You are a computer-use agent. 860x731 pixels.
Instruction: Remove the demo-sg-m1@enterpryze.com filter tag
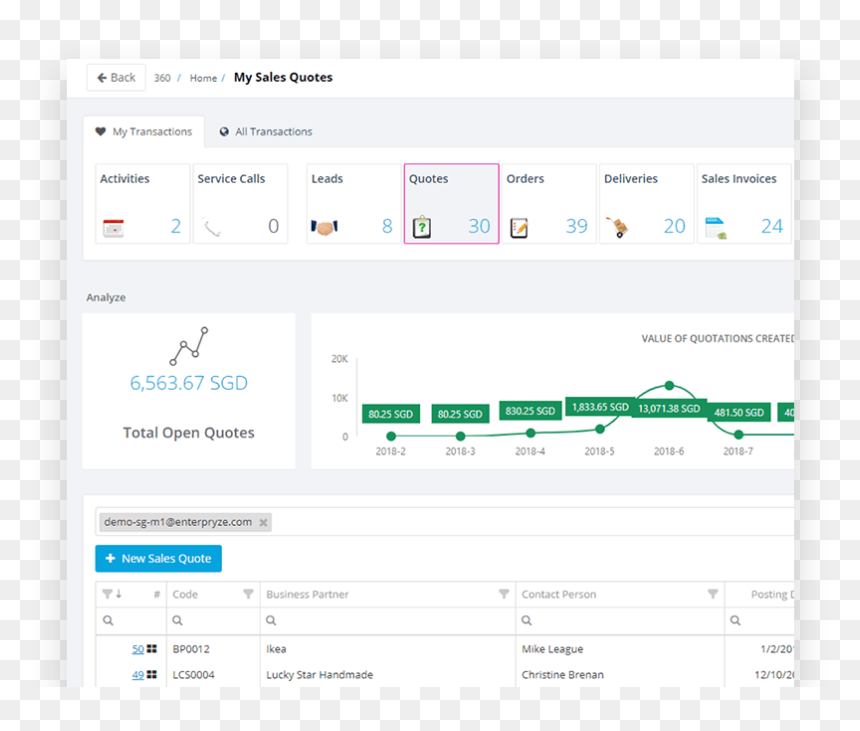tap(263, 523)
